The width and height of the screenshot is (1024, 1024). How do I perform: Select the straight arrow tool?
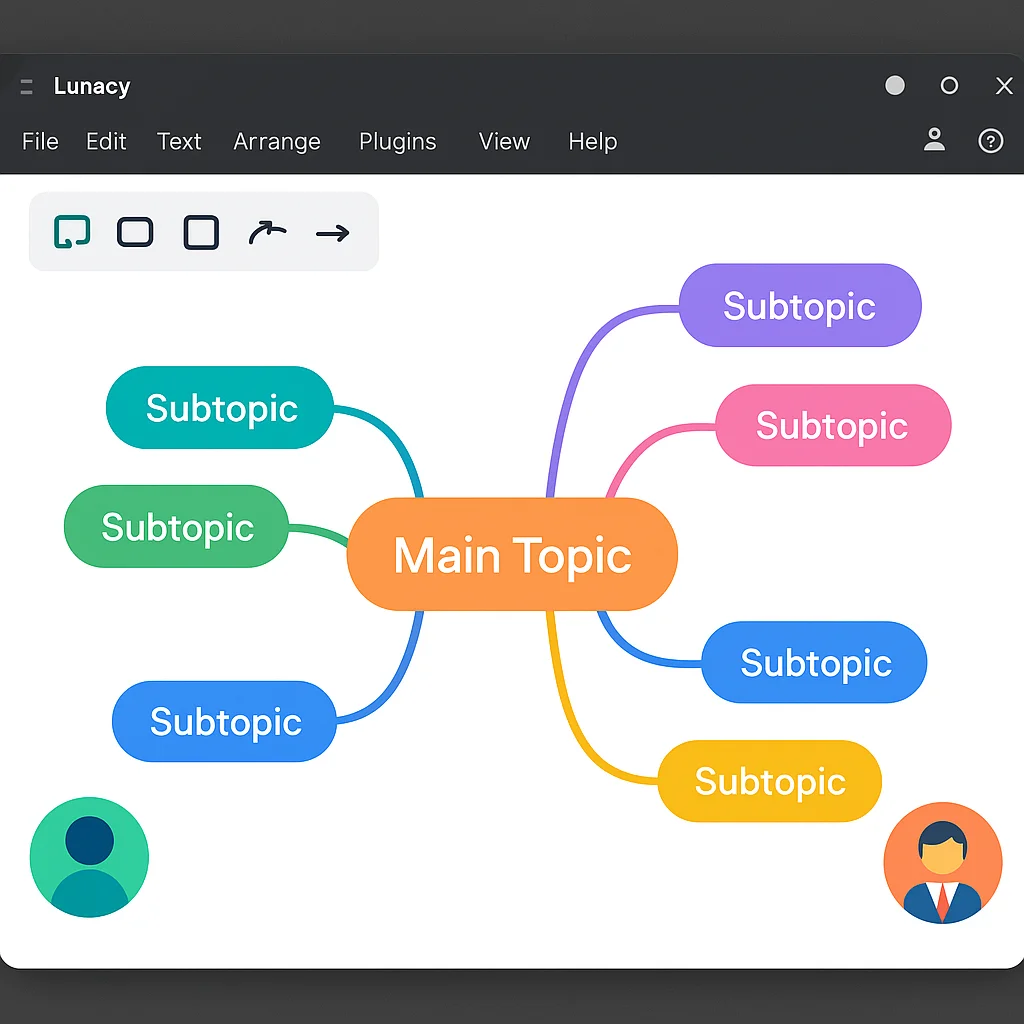click(333, 233)
